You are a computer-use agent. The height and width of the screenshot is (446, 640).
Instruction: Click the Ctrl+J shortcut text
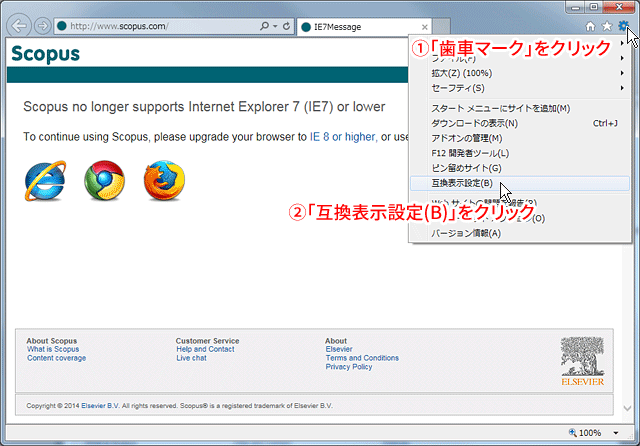pyautogui.click(x=605, y=123)
